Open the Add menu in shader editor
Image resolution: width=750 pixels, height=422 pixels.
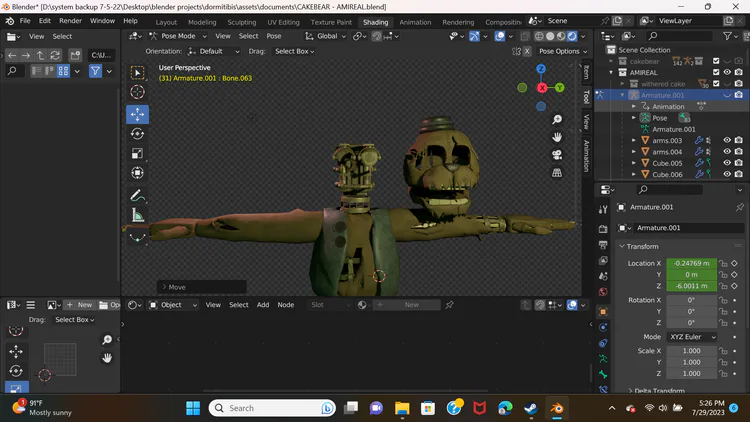(x=263, y=305)
